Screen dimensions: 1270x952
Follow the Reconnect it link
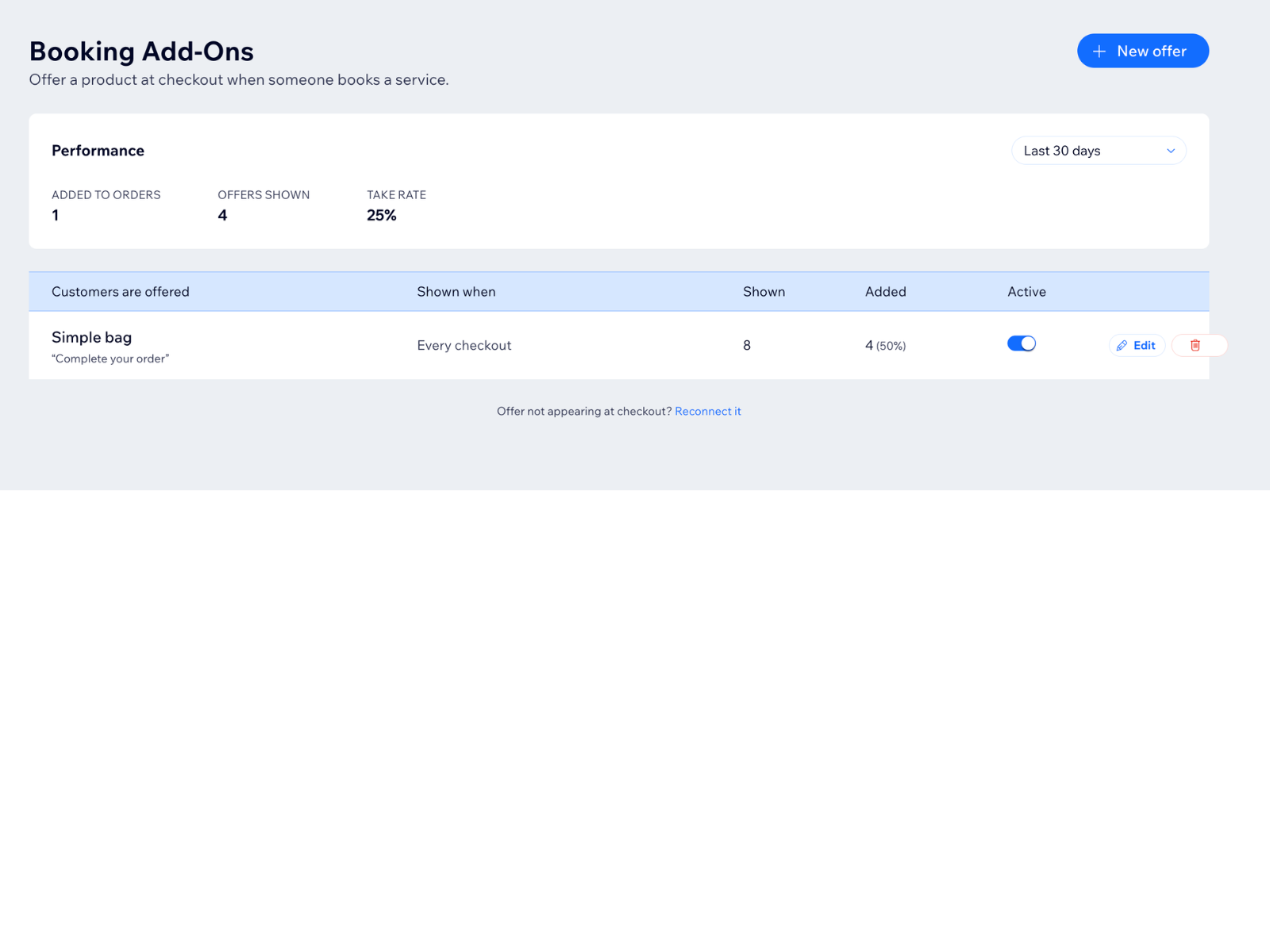point(708,411)
